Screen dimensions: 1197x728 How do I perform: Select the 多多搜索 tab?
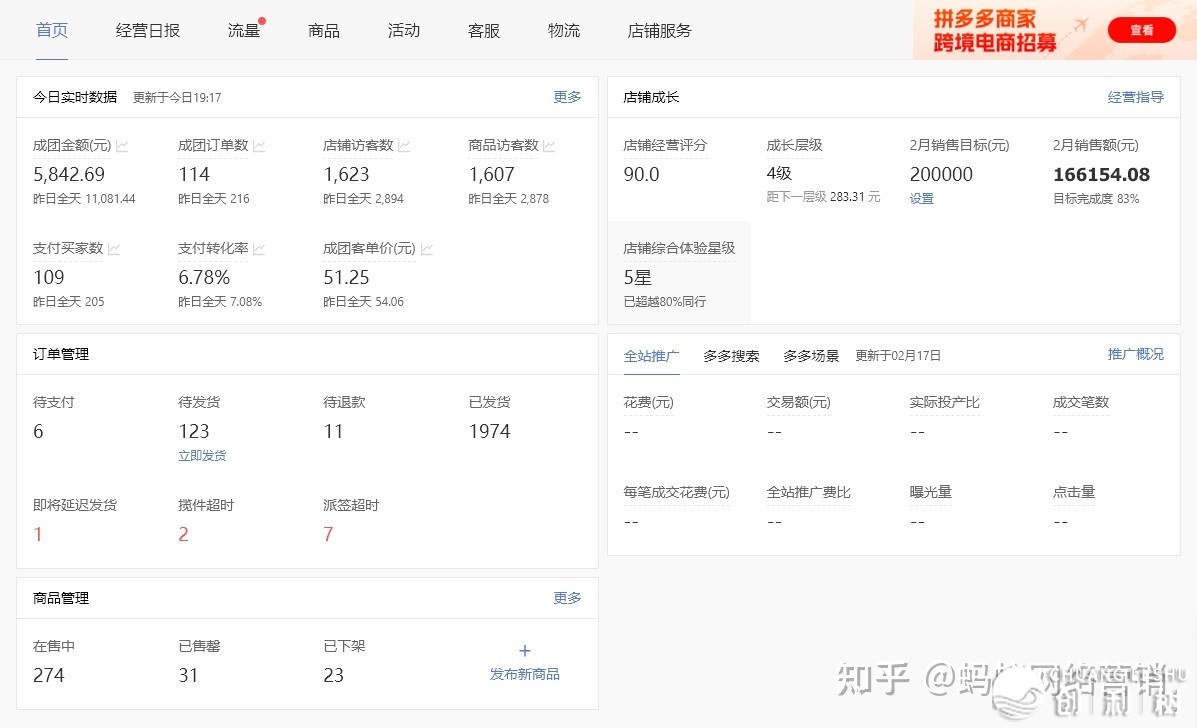point(731,356)
